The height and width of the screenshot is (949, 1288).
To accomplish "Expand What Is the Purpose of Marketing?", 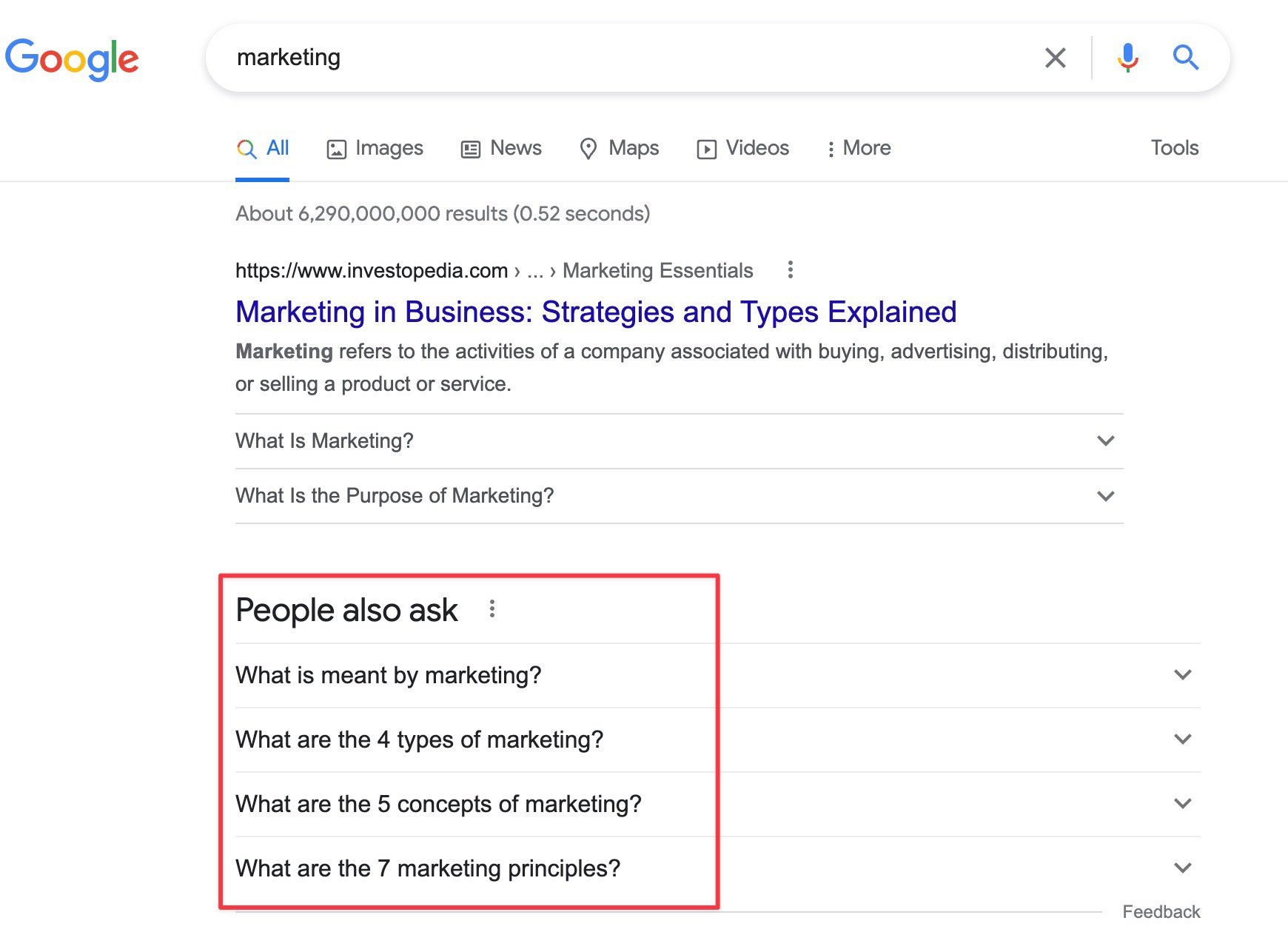I will (x=1105, y=496).
